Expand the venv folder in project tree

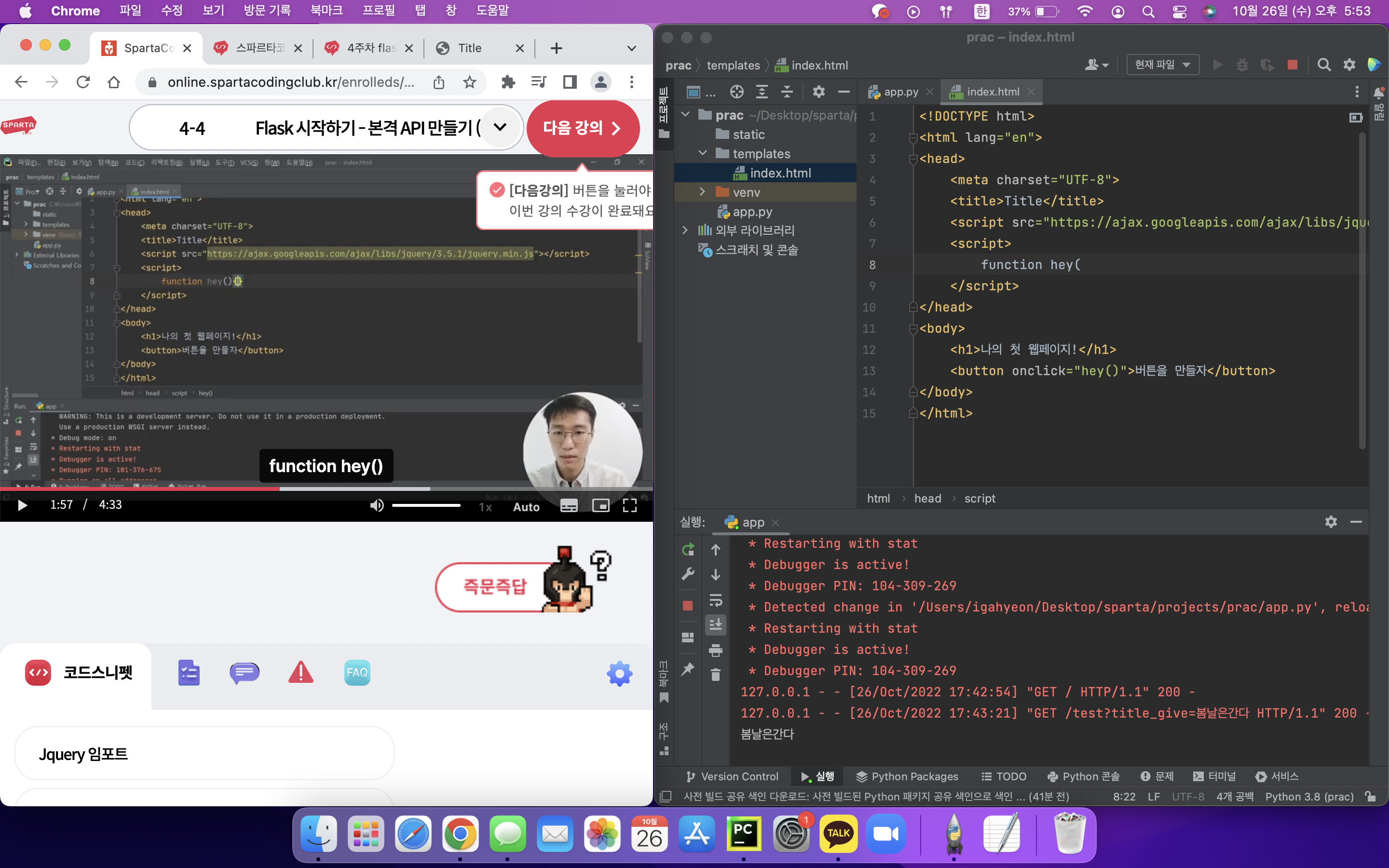[703, 192]
